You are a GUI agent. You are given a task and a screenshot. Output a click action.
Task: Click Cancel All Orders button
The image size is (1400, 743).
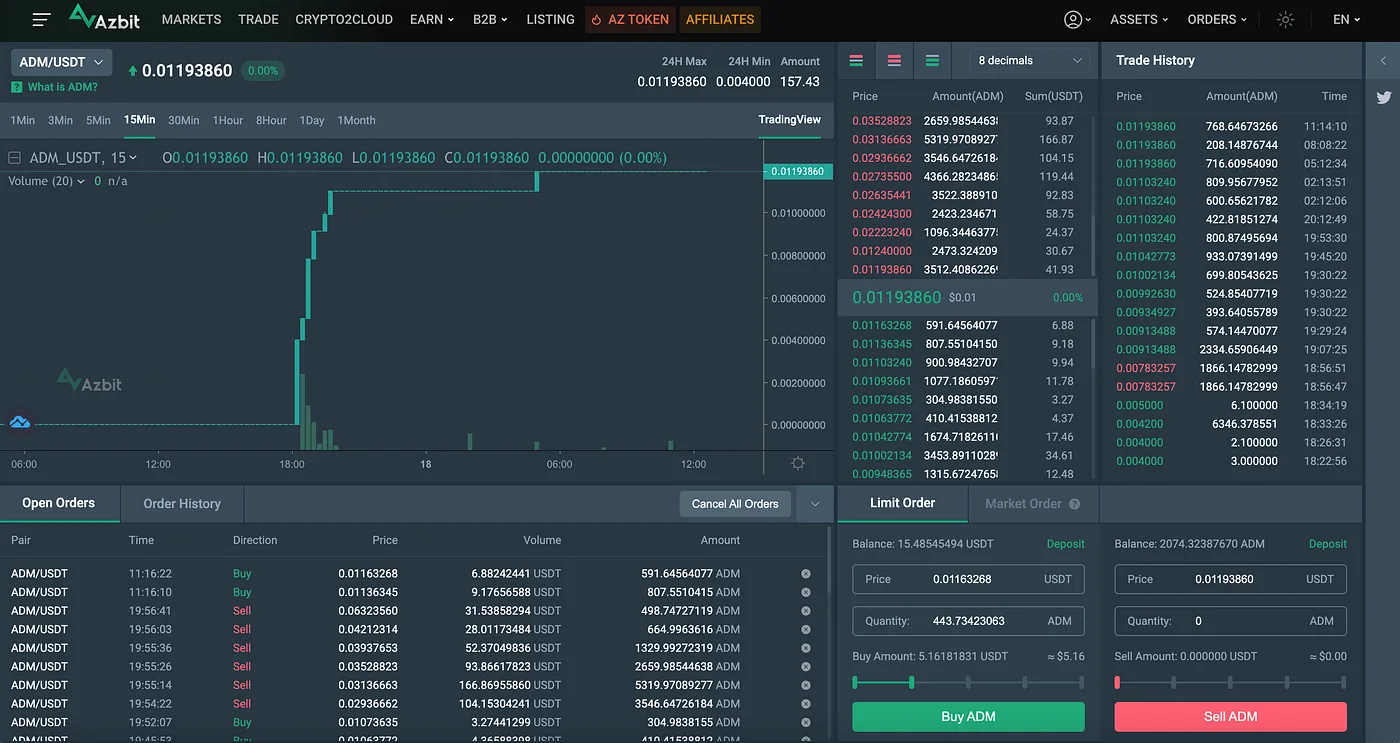735,504
